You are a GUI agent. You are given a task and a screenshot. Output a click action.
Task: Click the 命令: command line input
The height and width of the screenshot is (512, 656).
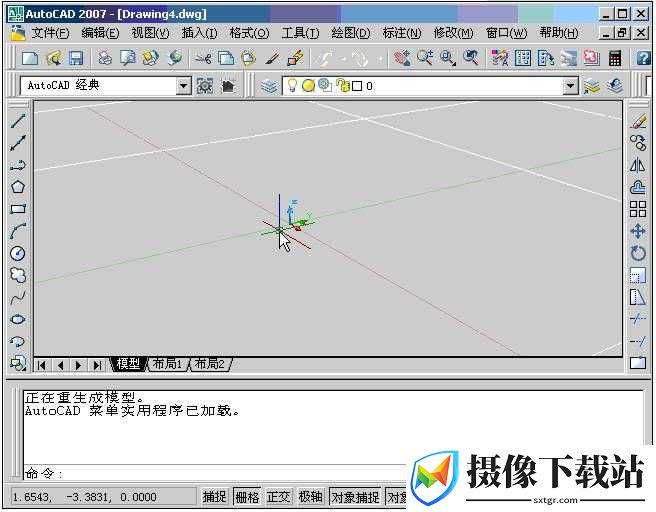(215, 474)
